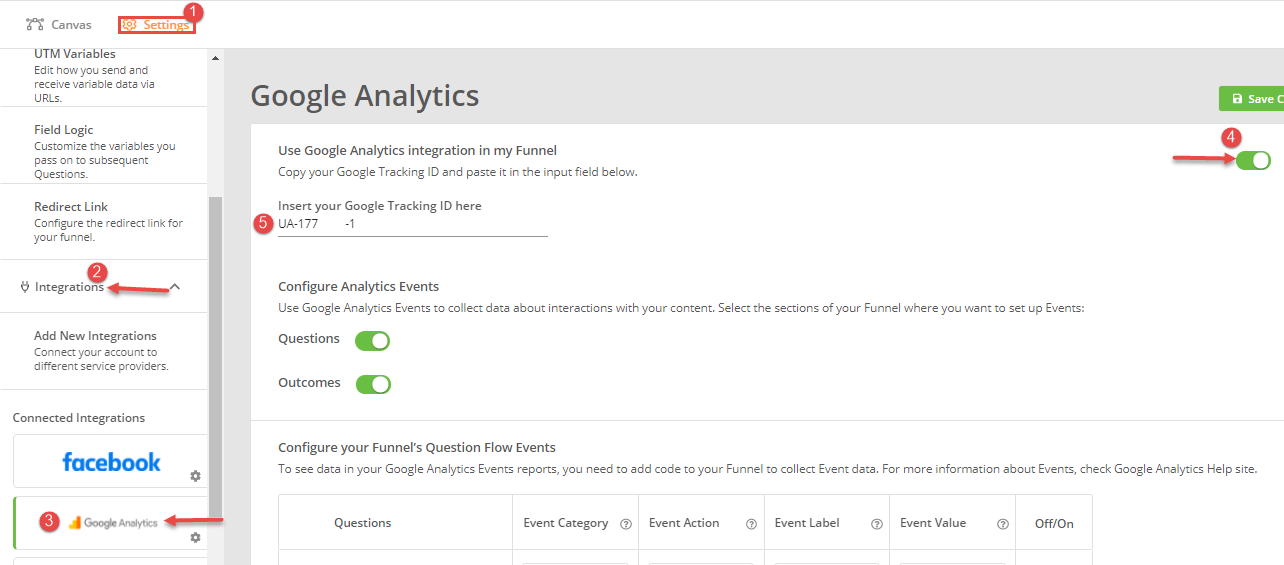Click the help icon next to Event Category
The width and height of the screenshot is (1284, 565).
626,523
